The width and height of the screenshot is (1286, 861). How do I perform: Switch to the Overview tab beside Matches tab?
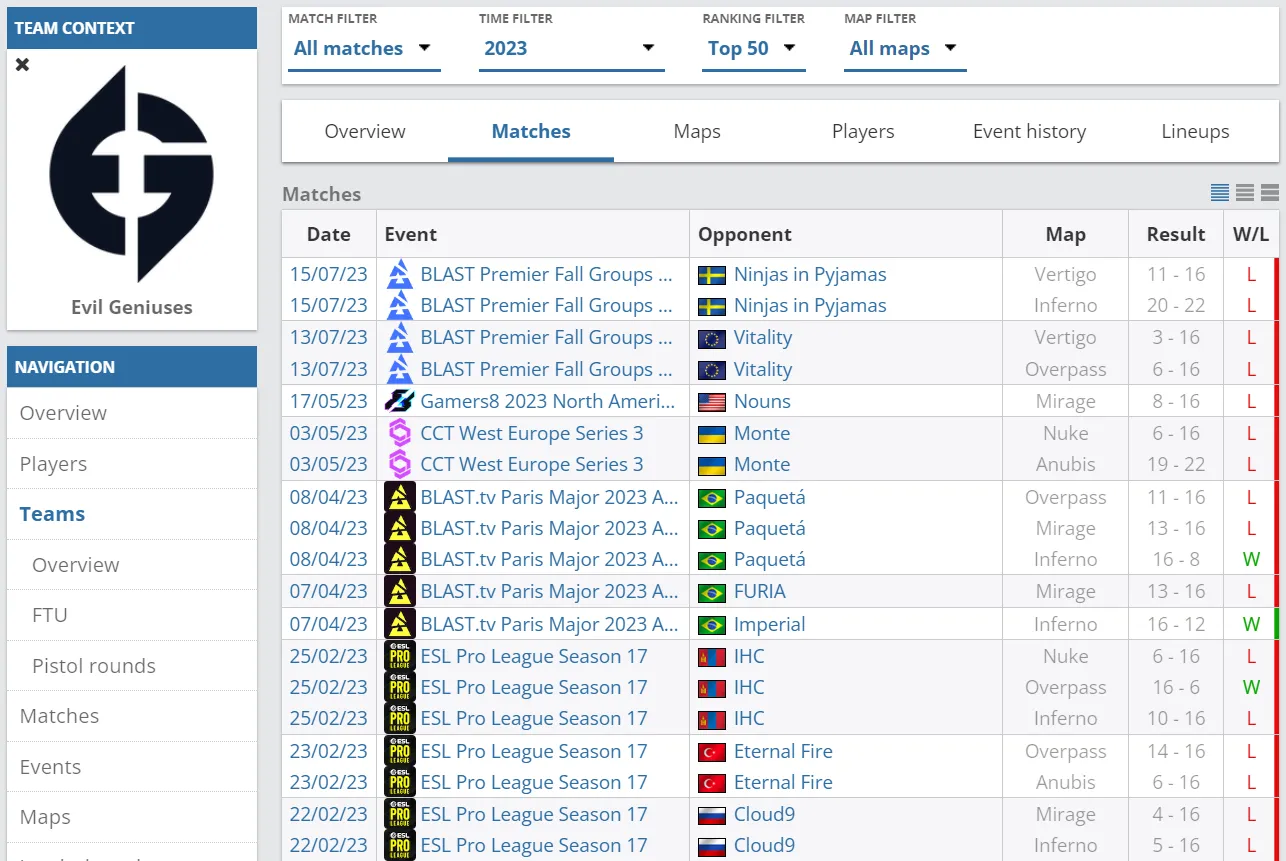365,132
